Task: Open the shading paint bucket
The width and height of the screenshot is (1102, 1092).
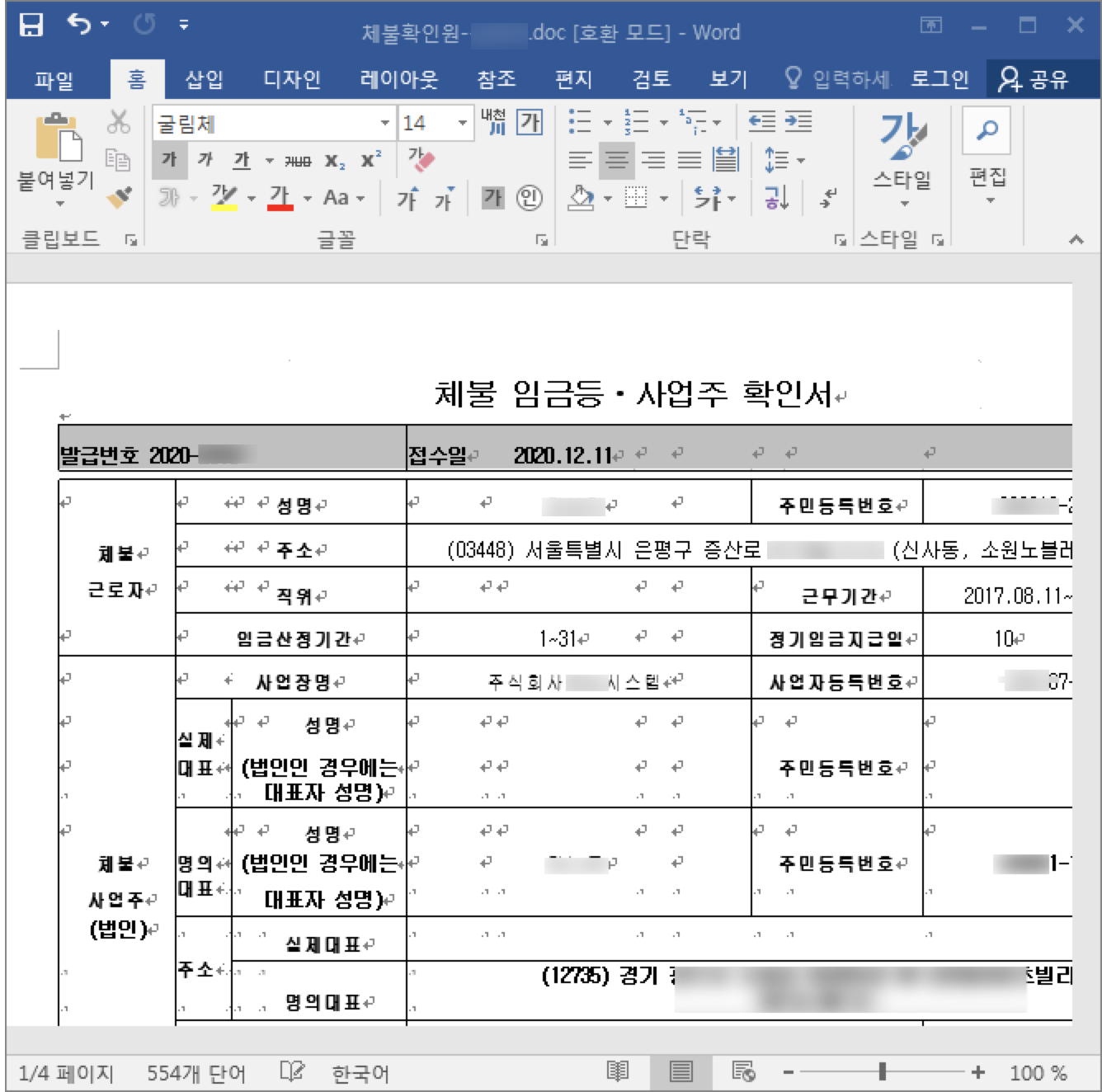Action: coord(582,198)
